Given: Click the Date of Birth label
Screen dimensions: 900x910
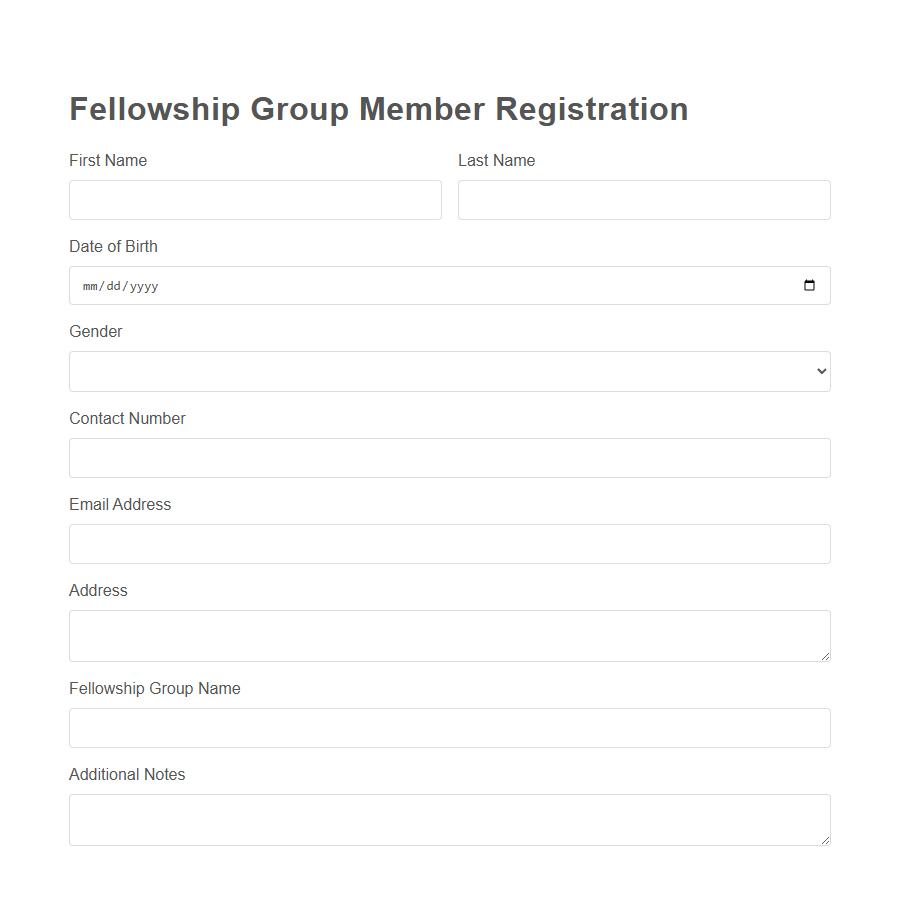Looking at the screenshot, I should pyautogui.click(x=113, y=246).
